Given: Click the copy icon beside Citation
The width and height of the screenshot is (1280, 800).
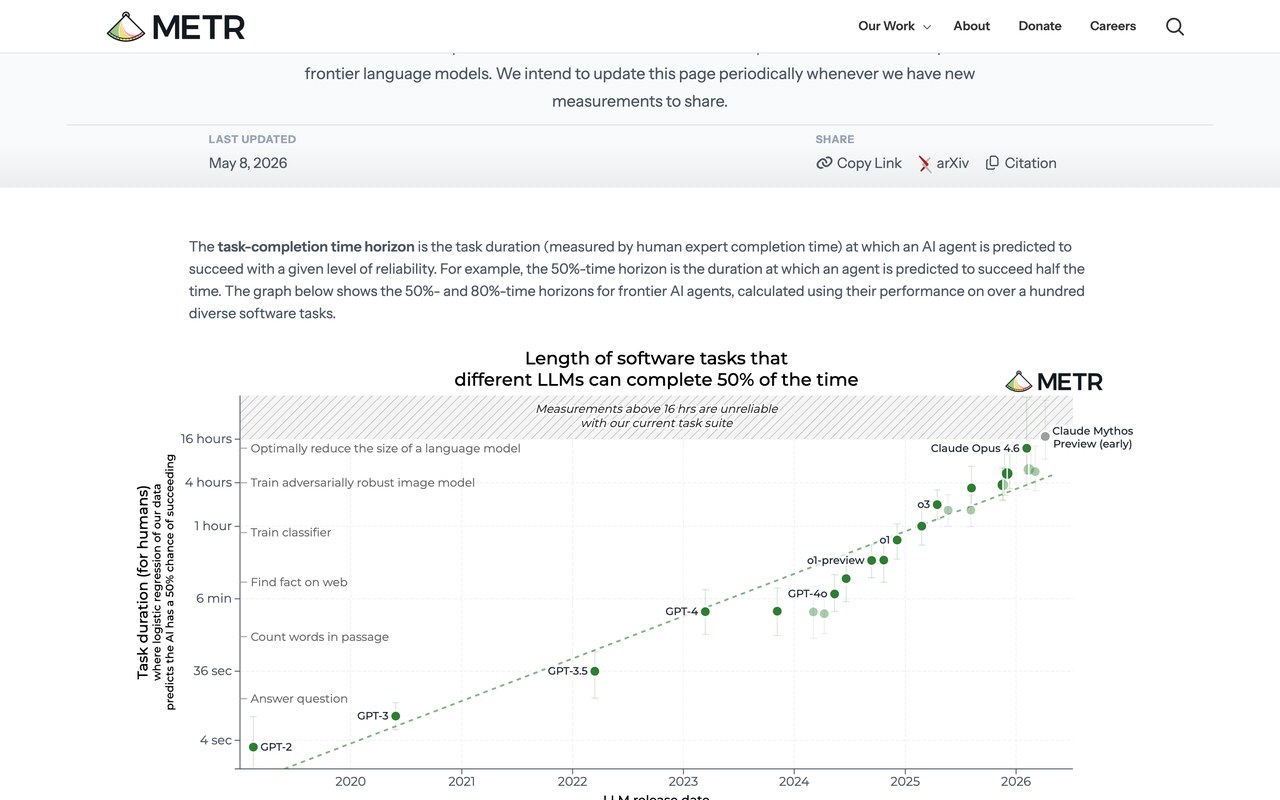Looking at the screenshot, I should tap(992, 163).
